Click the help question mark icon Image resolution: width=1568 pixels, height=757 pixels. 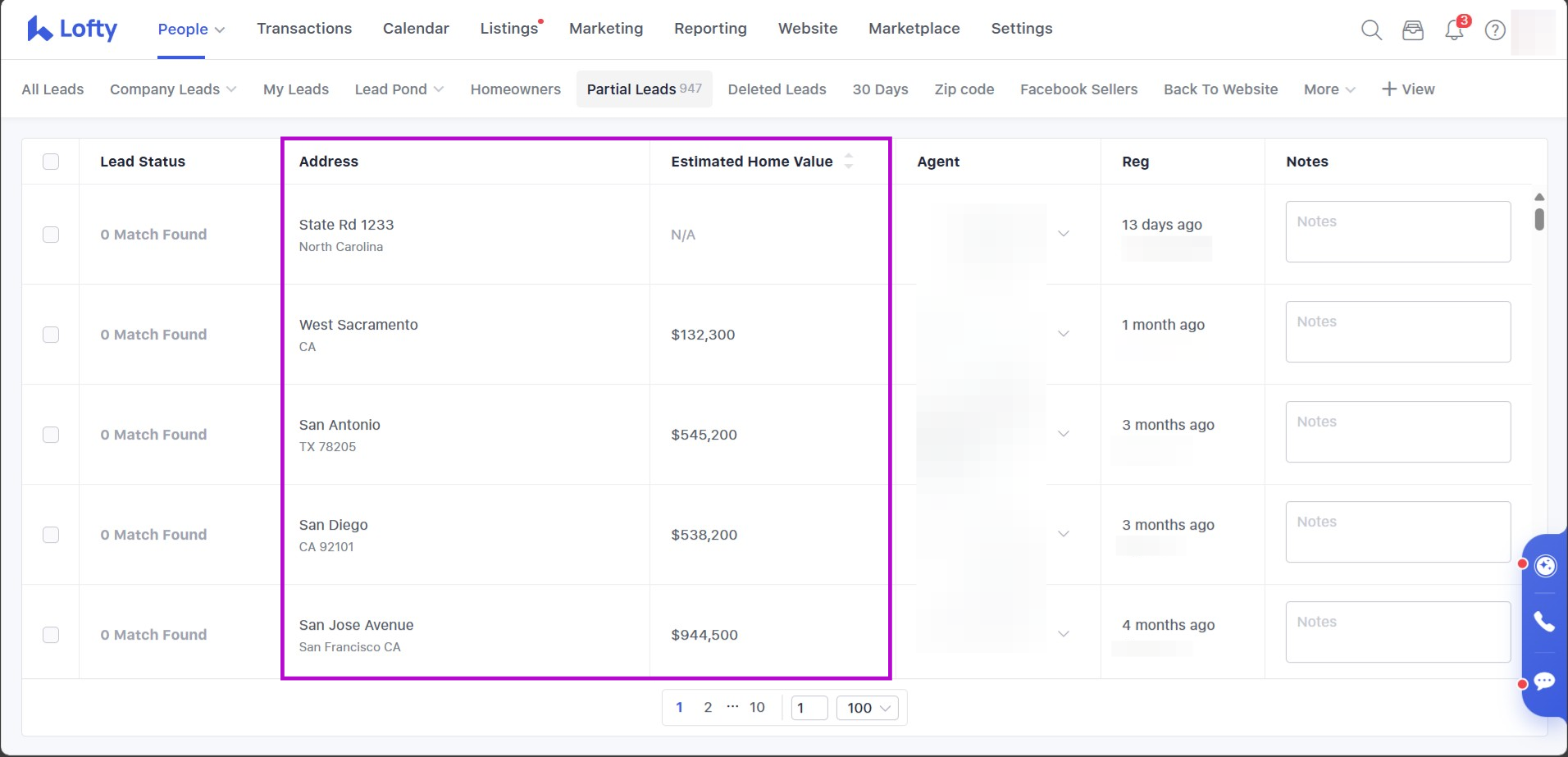pos(1495,30)
